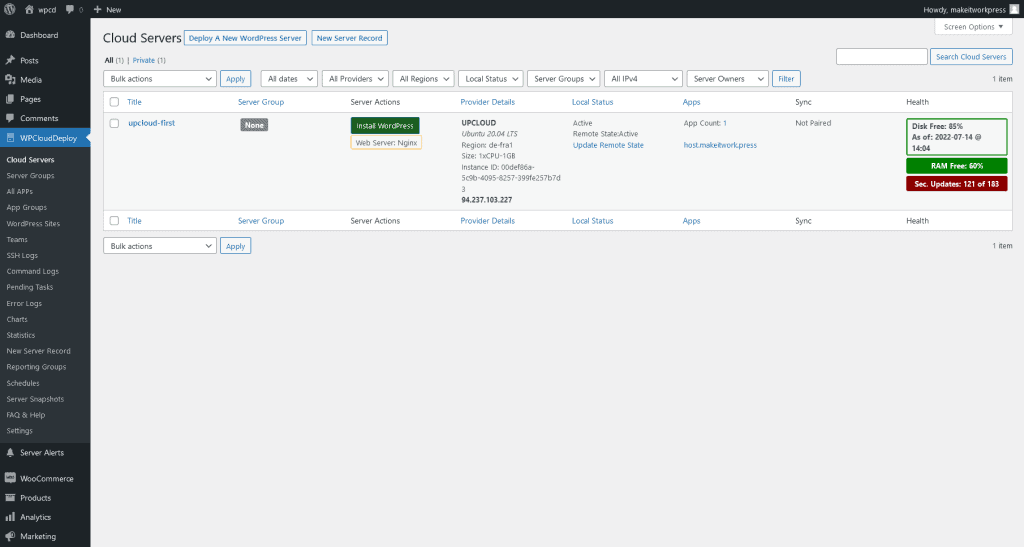
Task: Click the green RAM Free 60% bar
Action: pos(957,166)
